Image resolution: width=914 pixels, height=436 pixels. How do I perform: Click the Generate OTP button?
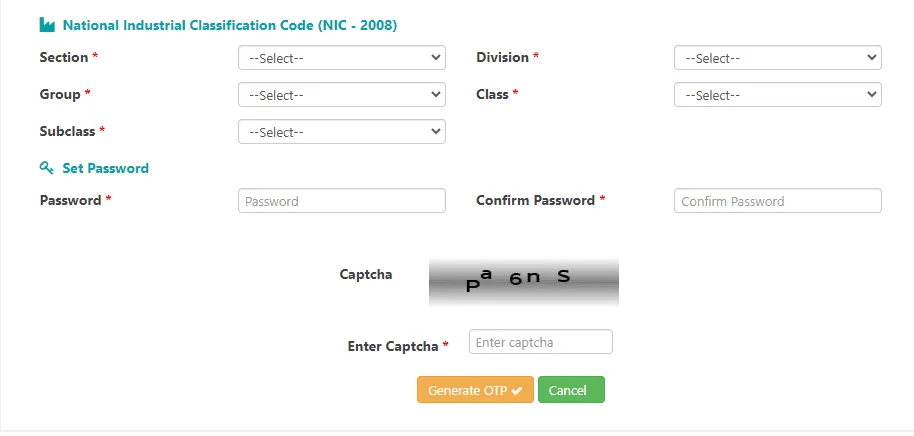[475, 390]
